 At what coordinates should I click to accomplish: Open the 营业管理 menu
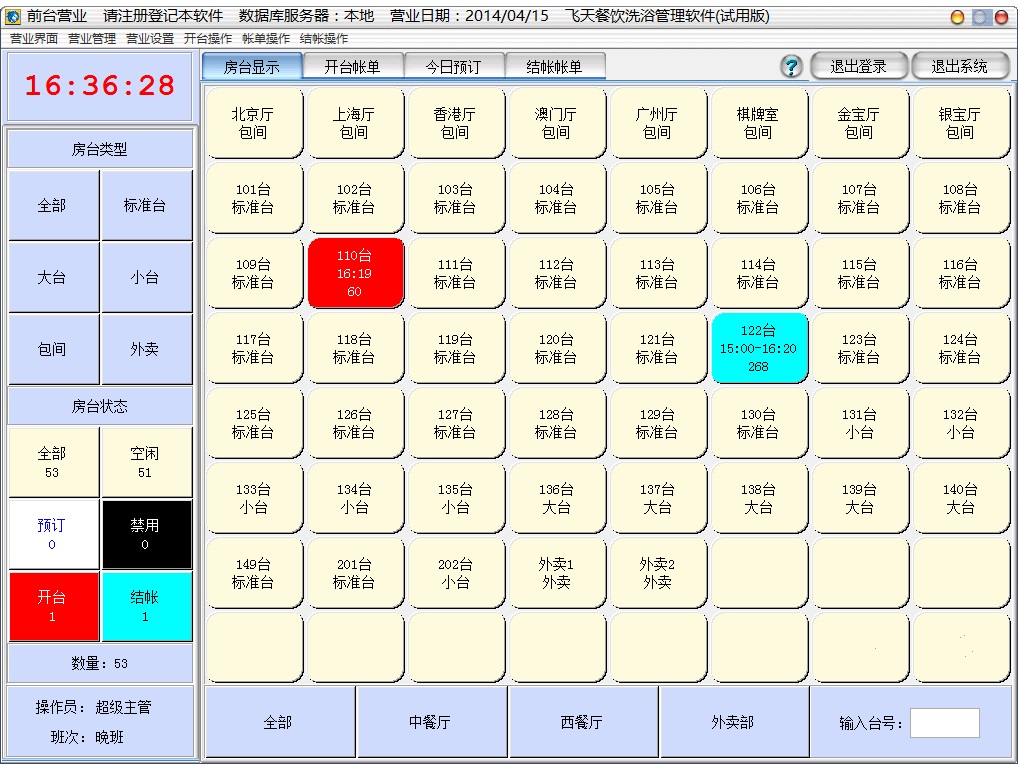click(92, 39)
